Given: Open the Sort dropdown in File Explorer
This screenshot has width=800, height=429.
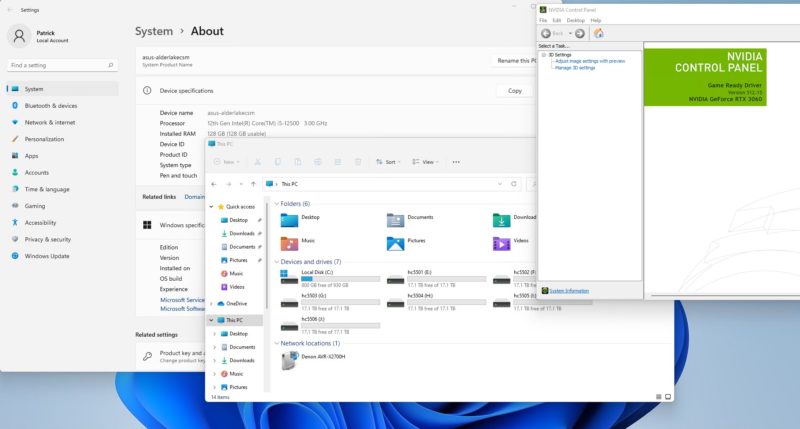Looking at the screenshot, I should point(388,162).
